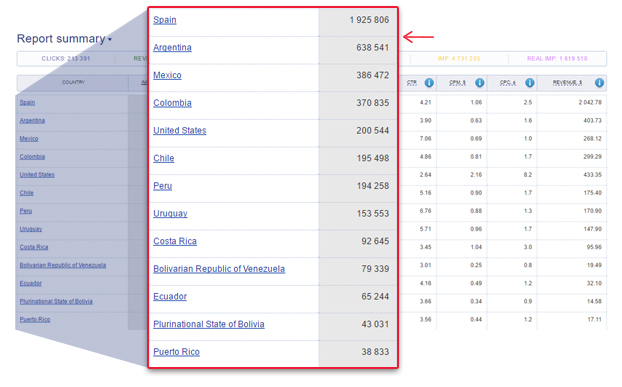Click the Uruguay CTR value 5.71
The image size is (622, 387).
pyautogui.click(x=425, y=229)
